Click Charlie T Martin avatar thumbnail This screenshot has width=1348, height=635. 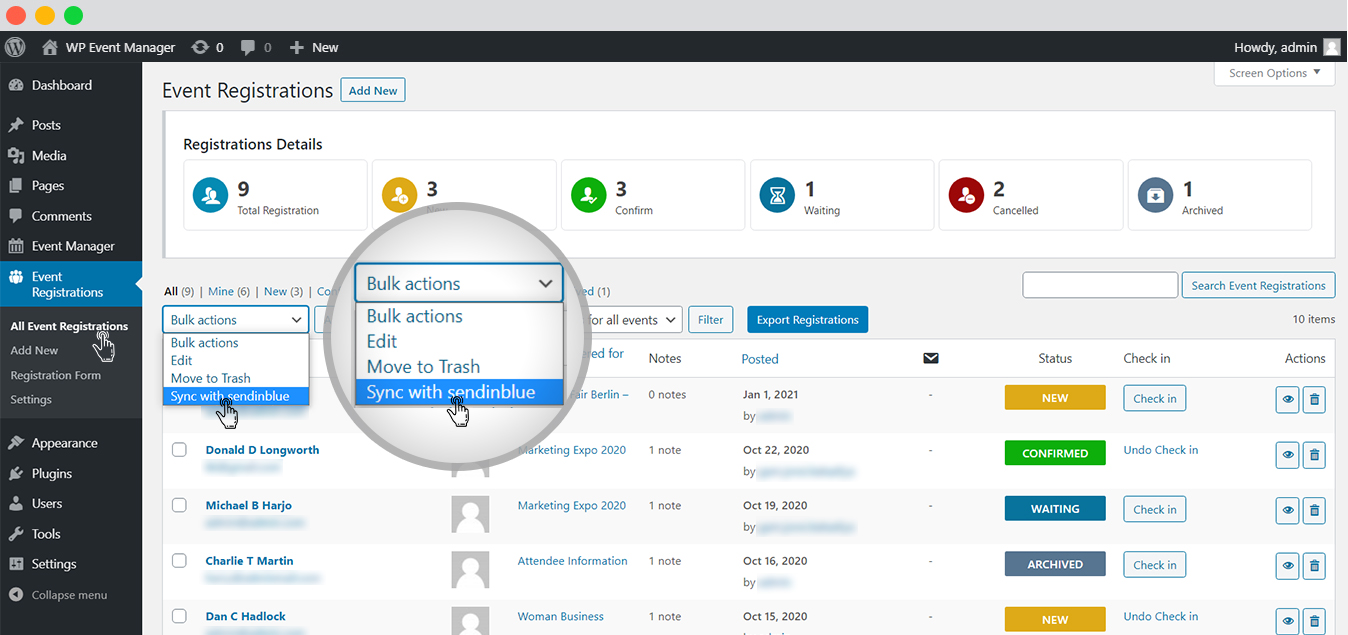click(x=470, y=570)
